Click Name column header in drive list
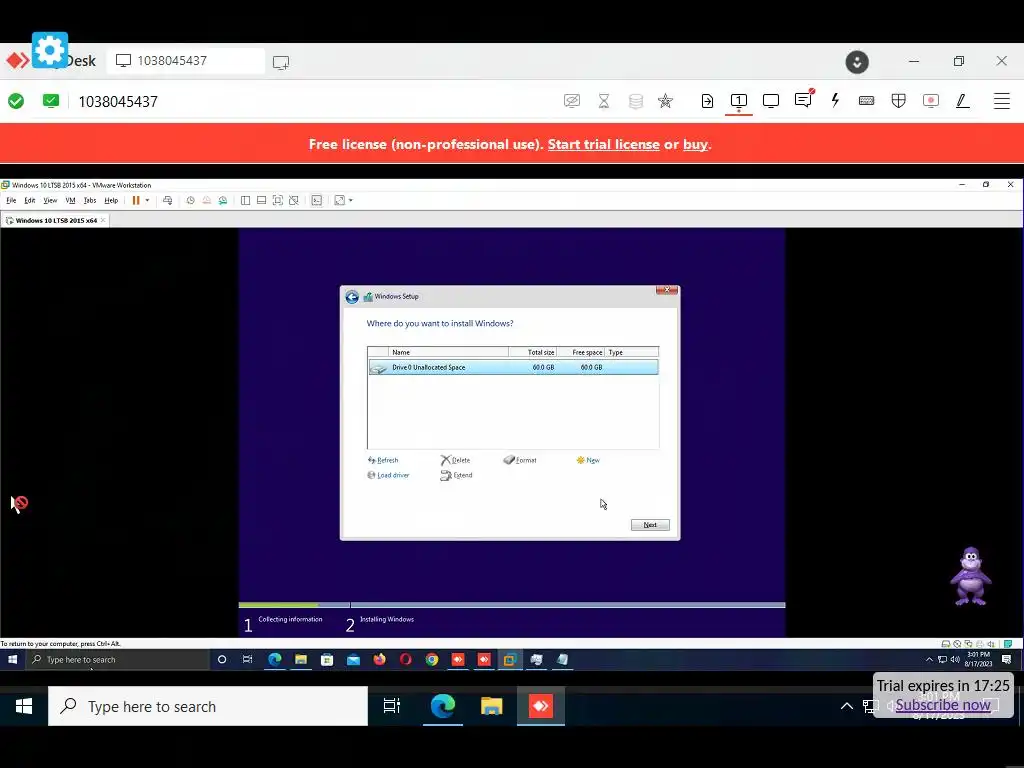Viewport: 1024px width, 768px height. (448, 352)
